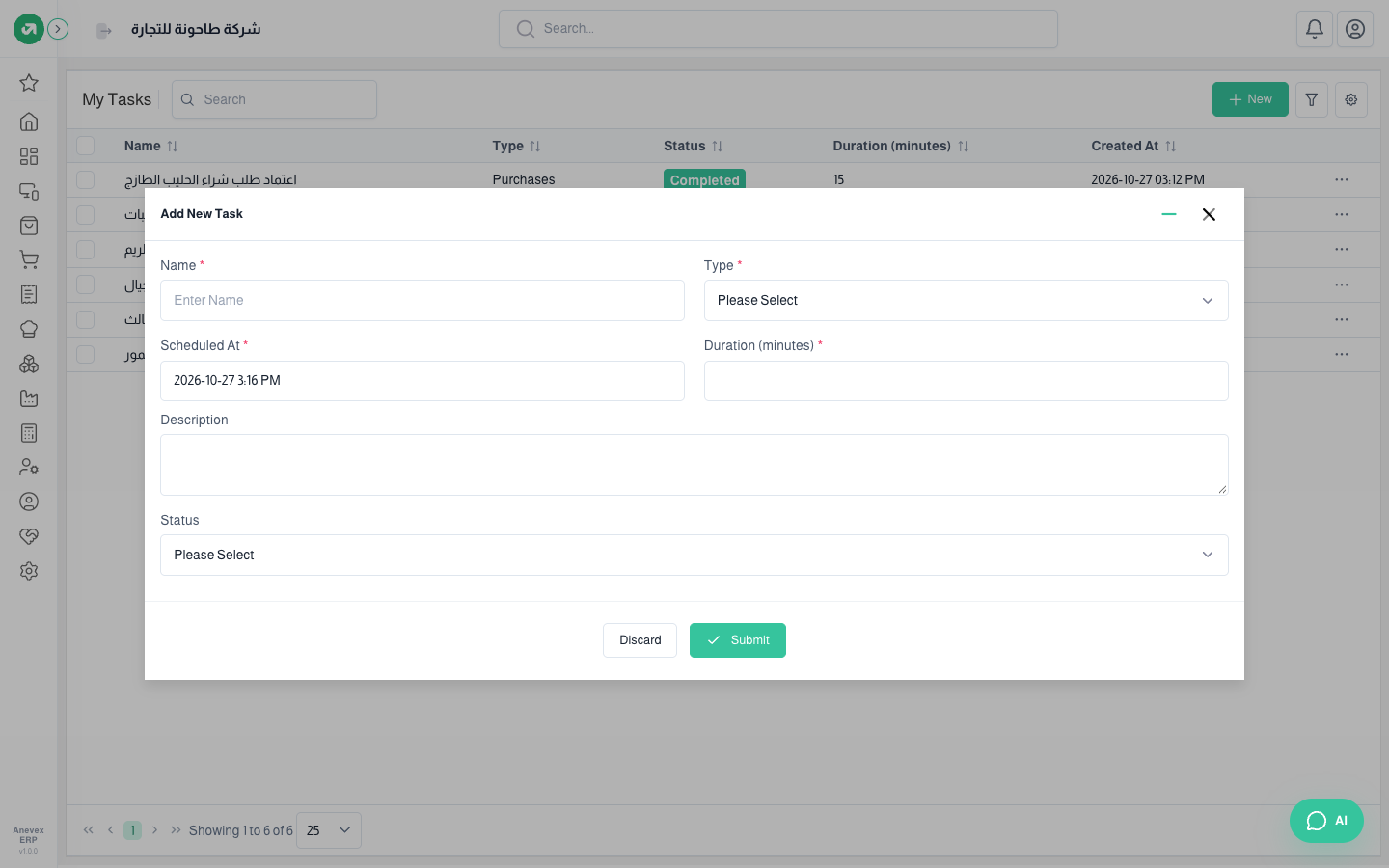The width and height of the screenshot is (1389, 868).
Task: Open the shopping bag sidebar module
Action: coord(29,226)
